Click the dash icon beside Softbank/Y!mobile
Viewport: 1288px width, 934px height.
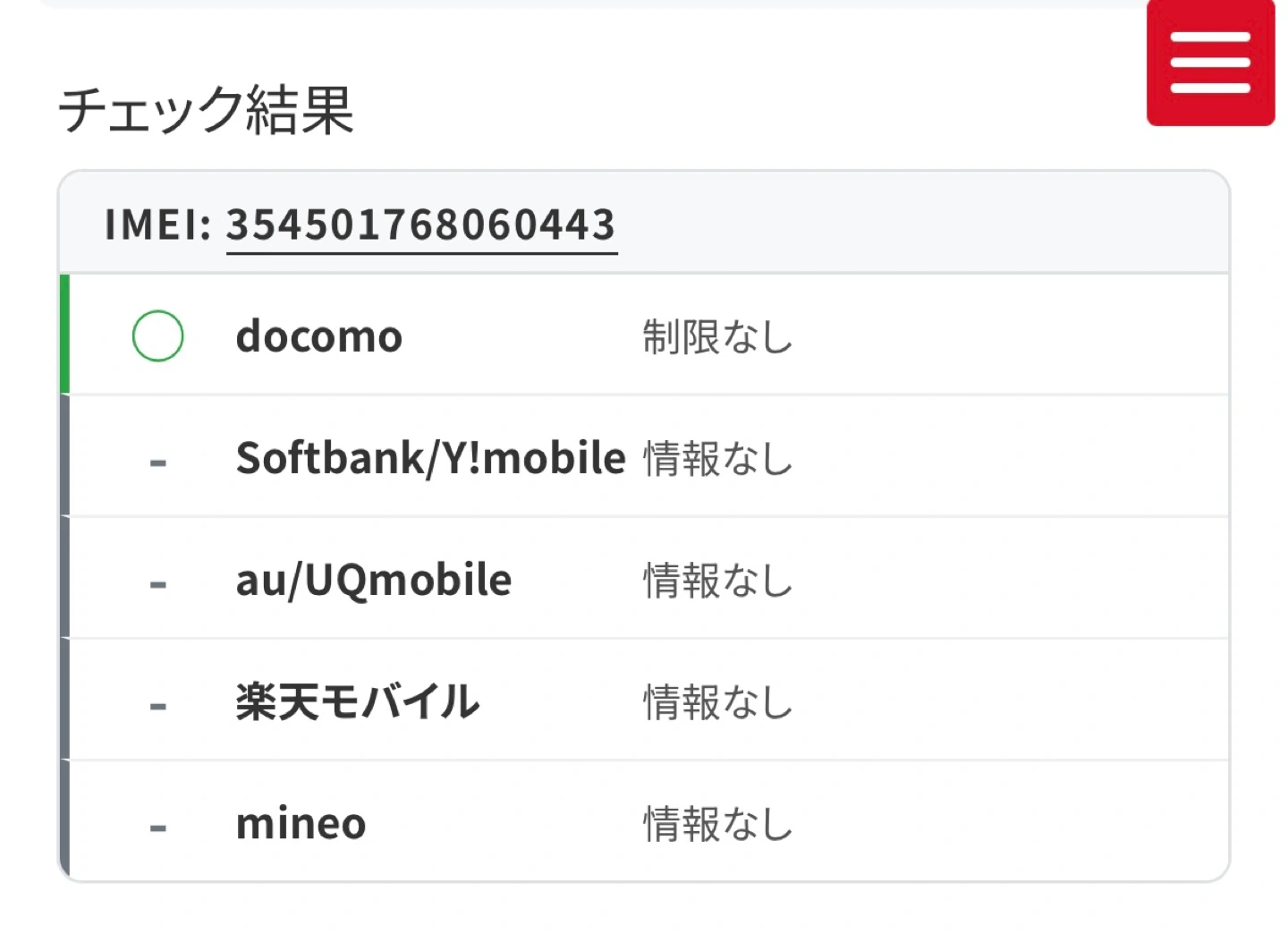point(158,463)
